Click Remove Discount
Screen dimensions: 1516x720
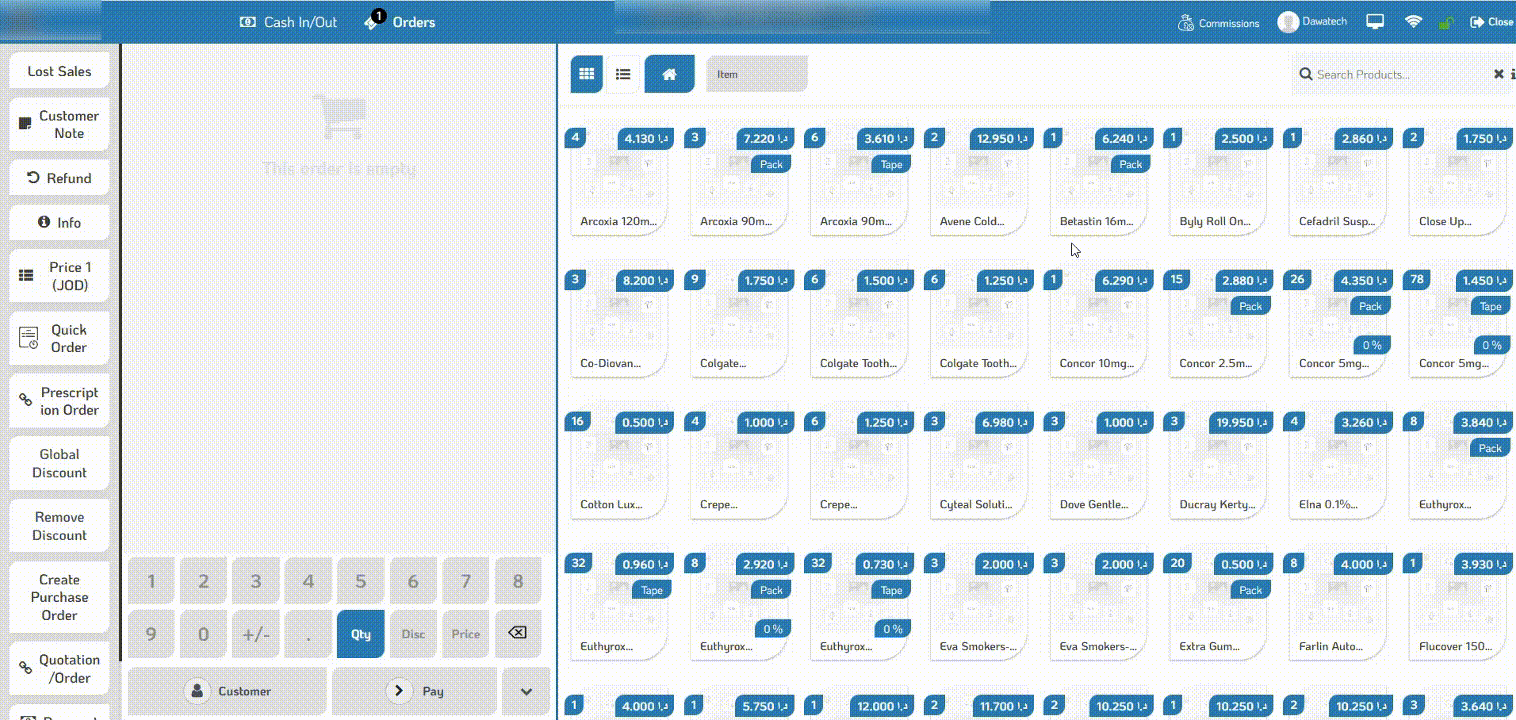tap(59, 526)
